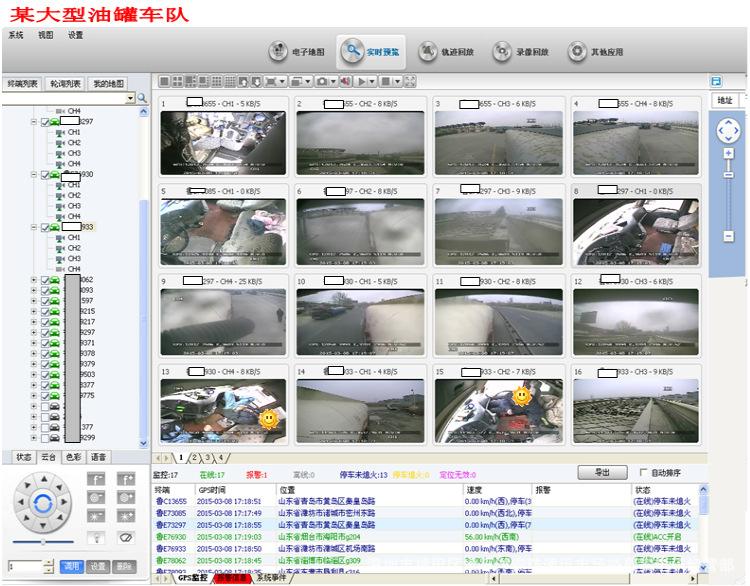
Task: Zoom in map with plus button
Action: pos(728,154)
